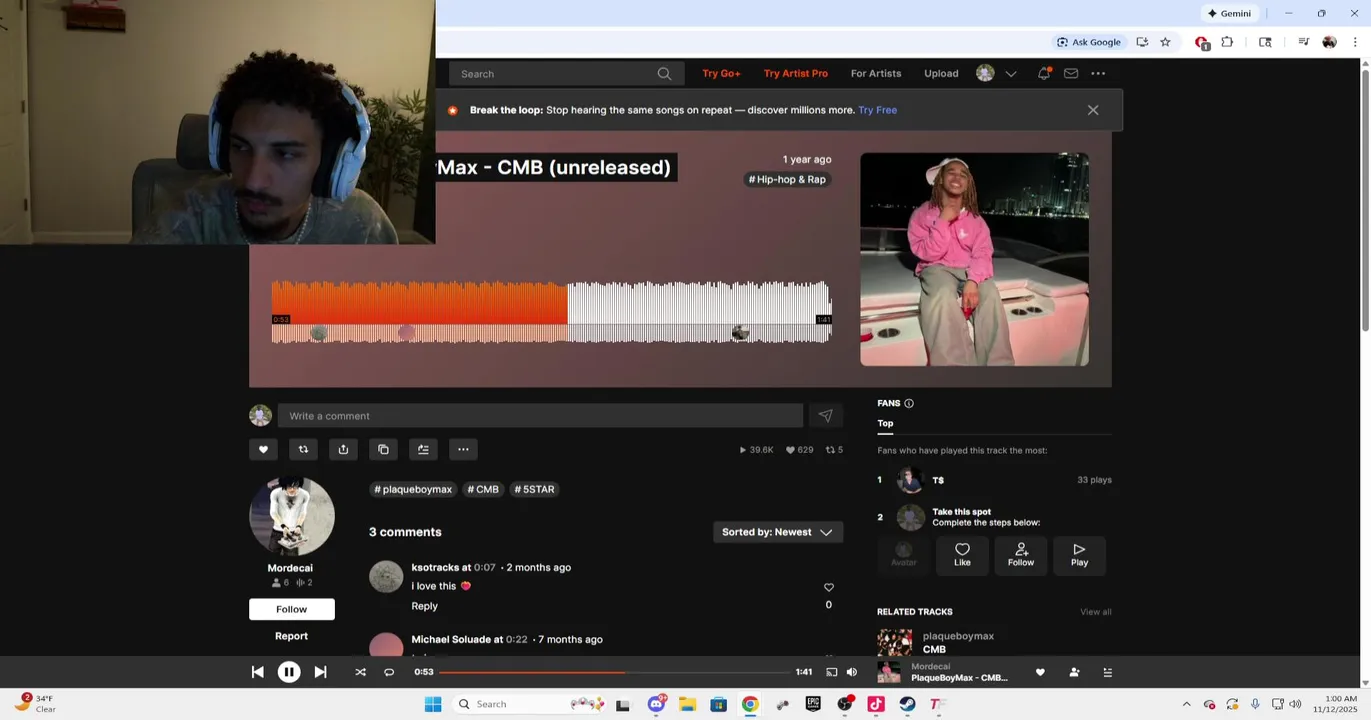Skip to the previous track
1371x720 pixels.
257,673
